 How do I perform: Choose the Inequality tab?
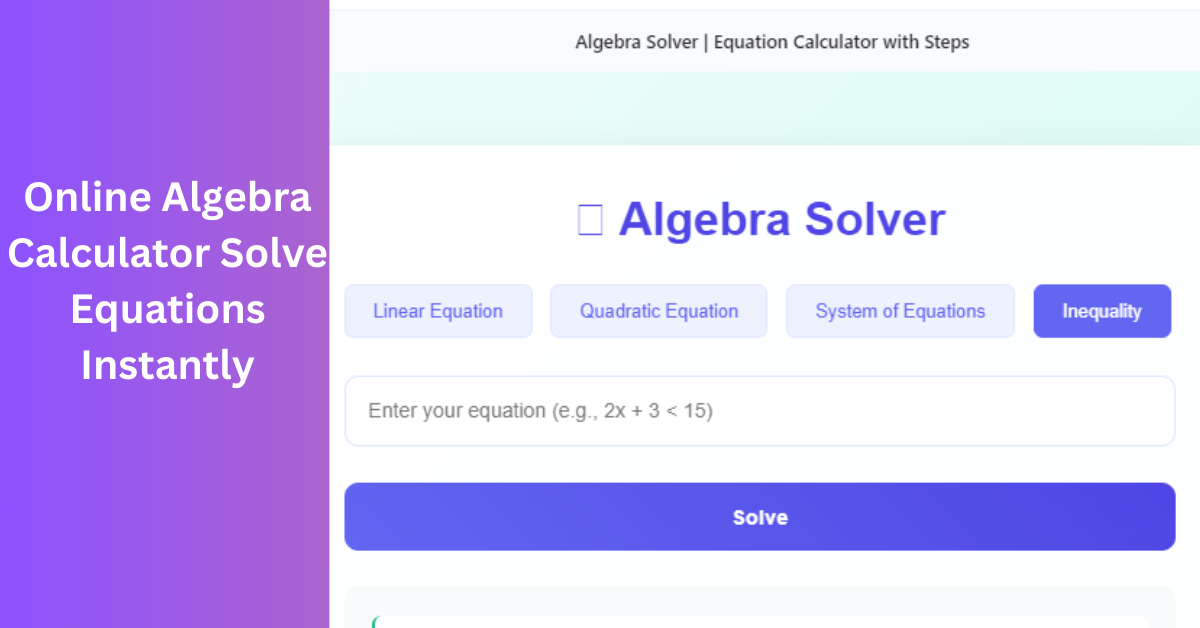click(1102, 311)
